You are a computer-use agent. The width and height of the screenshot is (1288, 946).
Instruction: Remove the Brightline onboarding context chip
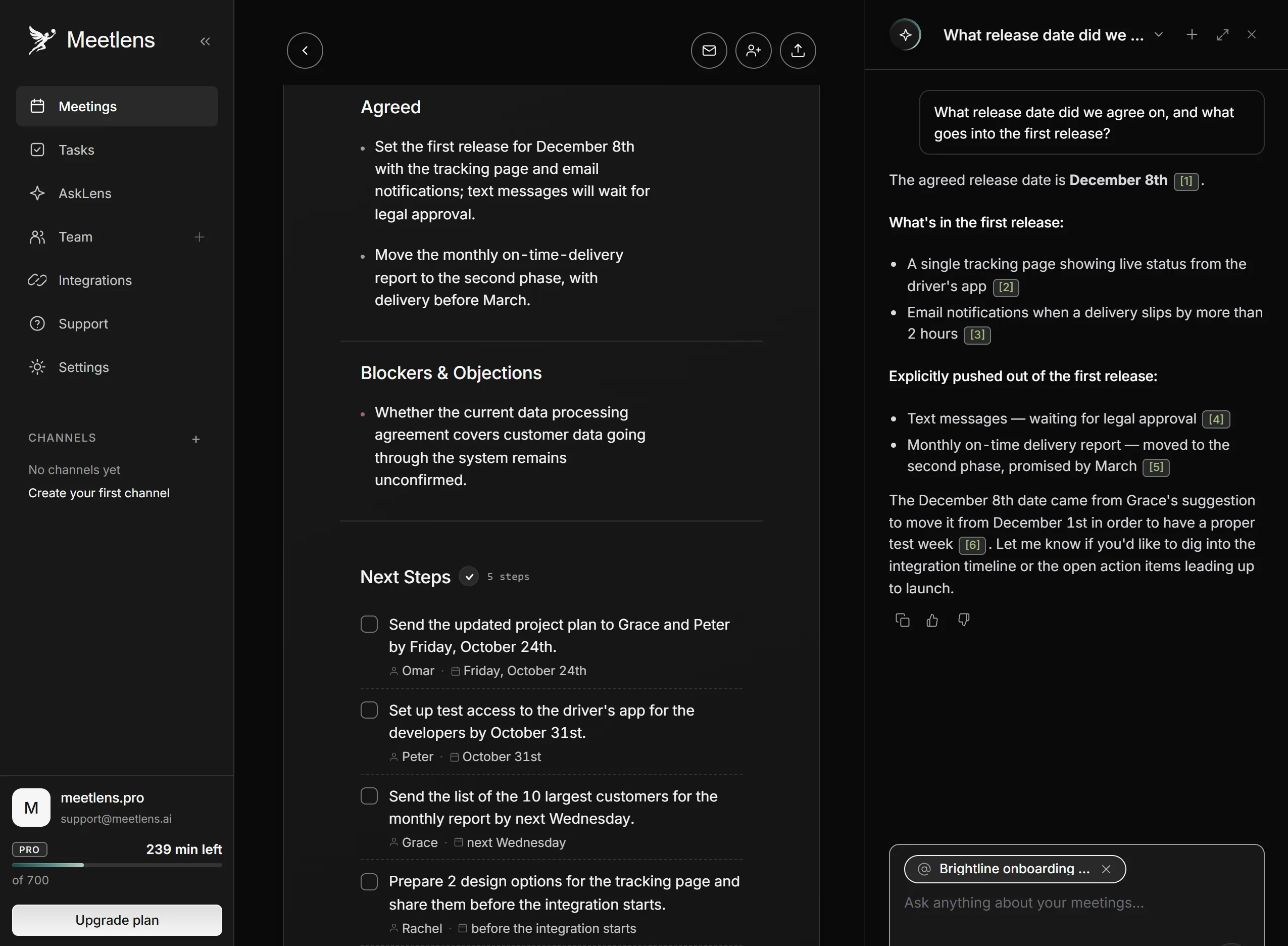(x=1106, y=869)
